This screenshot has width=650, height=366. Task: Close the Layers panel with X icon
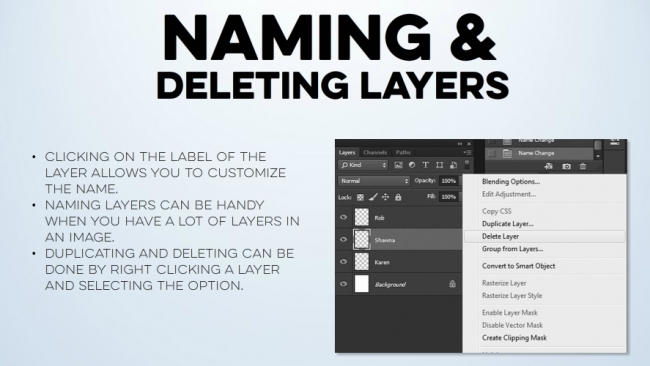[x=469, y=144]
